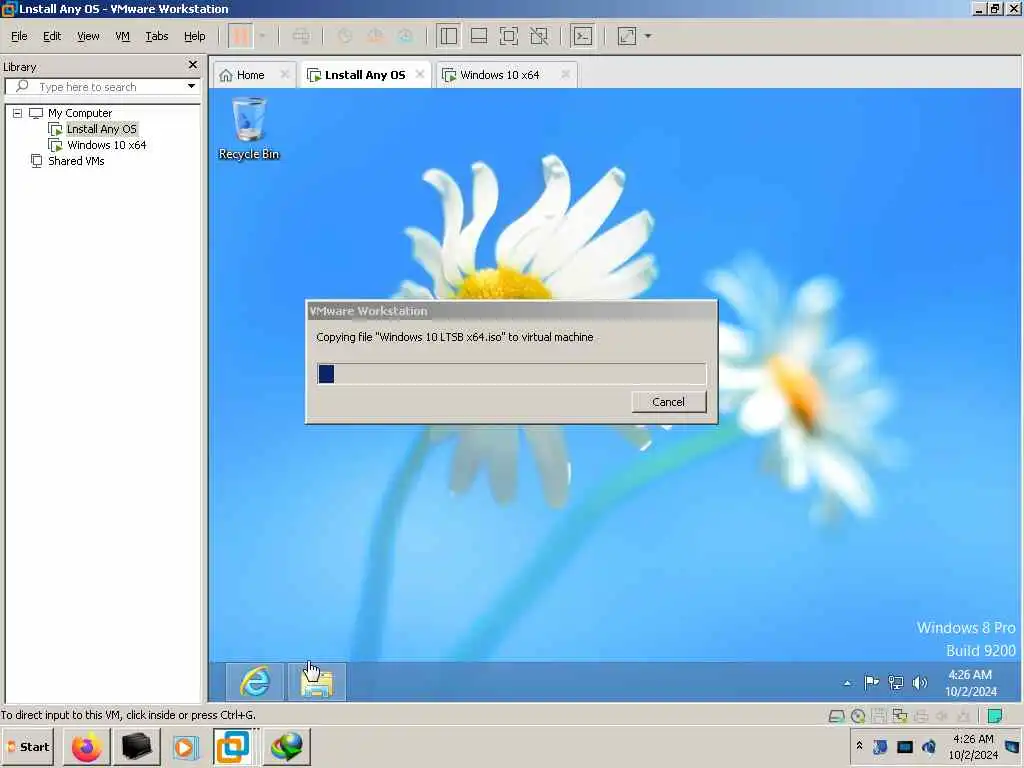This screenshot has width=1024, height=768.
Task: Open the File menu
Action: pyautogui.click(x=19, y=37)
